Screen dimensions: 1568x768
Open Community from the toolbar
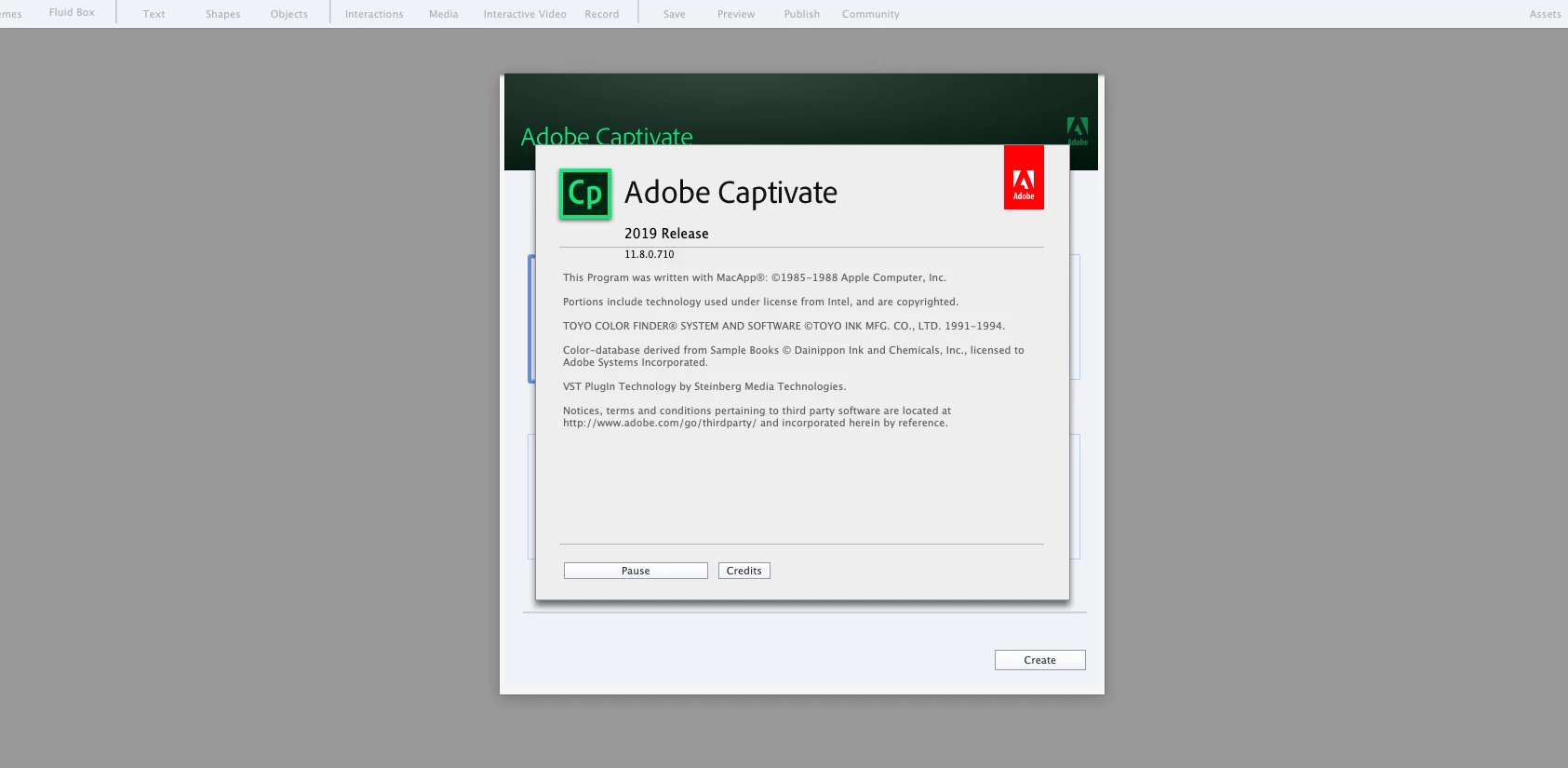point(870,14)
